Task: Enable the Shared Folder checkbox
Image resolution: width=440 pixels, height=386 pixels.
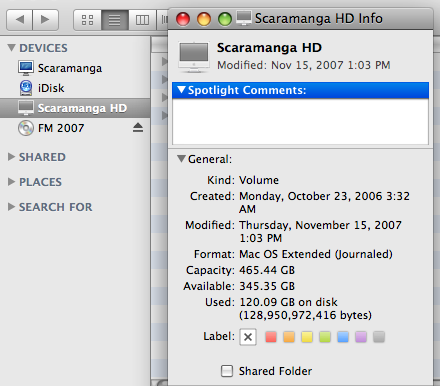Action: click(227, 371)
